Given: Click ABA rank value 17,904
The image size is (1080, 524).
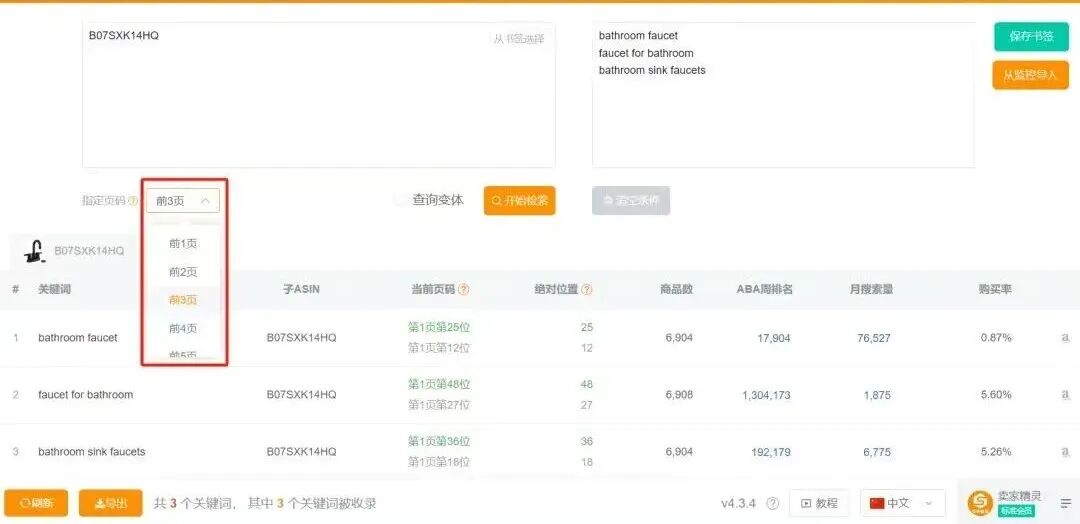Looking at the screenshot, I should 773,338.
